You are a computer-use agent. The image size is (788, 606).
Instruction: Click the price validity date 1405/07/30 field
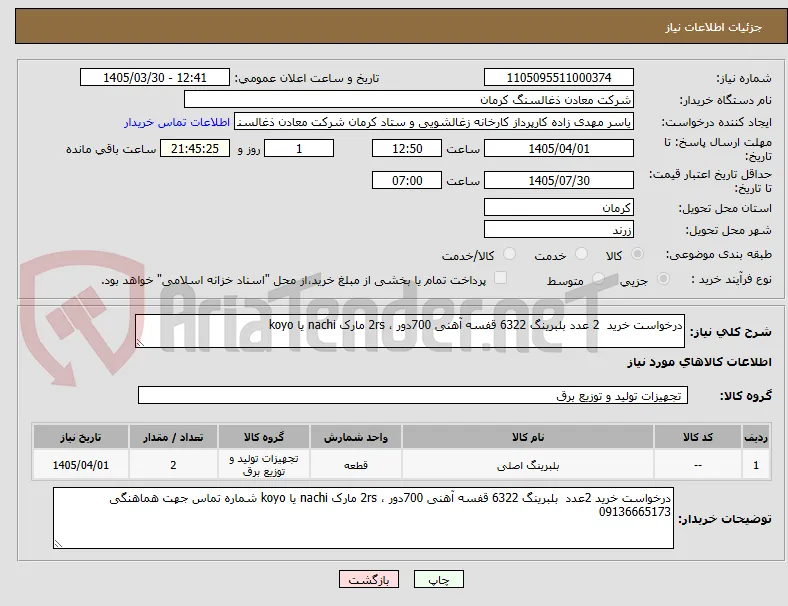tap(559, 180)
